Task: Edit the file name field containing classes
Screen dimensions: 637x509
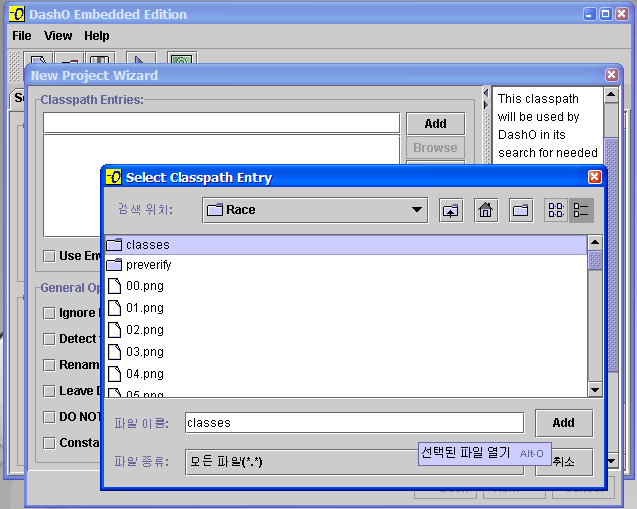Action: pos(354,423)
